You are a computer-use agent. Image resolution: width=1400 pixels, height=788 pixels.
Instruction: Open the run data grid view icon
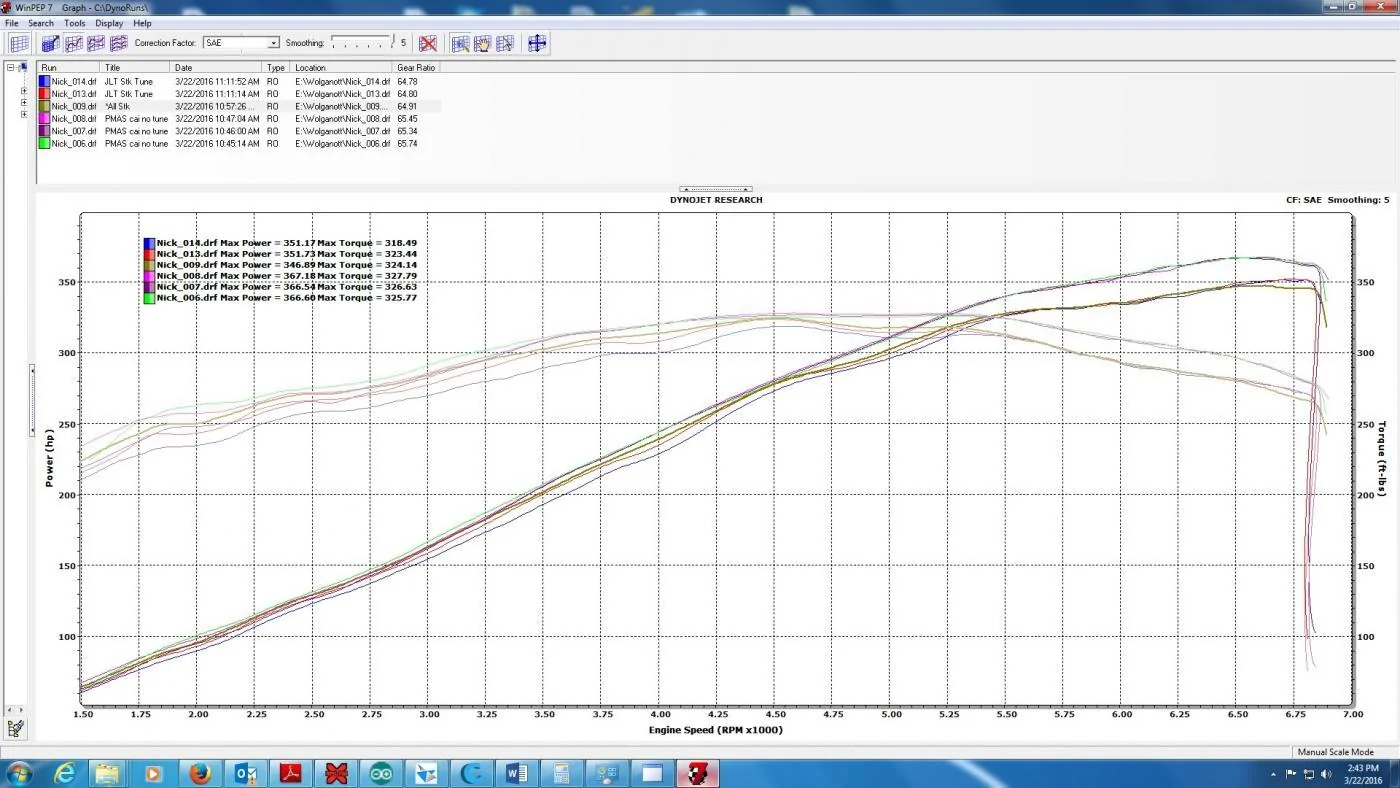click(x=19, y=43)
